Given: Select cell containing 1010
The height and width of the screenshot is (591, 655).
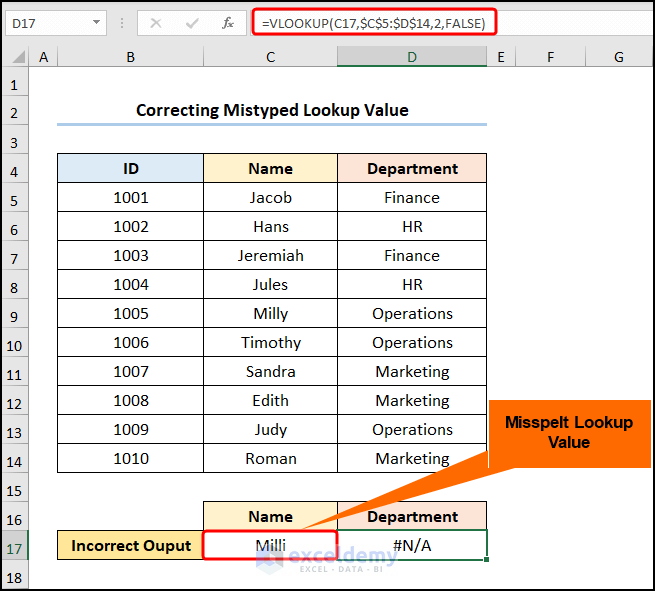Looking at the screenshot, I should click(130, 458).
